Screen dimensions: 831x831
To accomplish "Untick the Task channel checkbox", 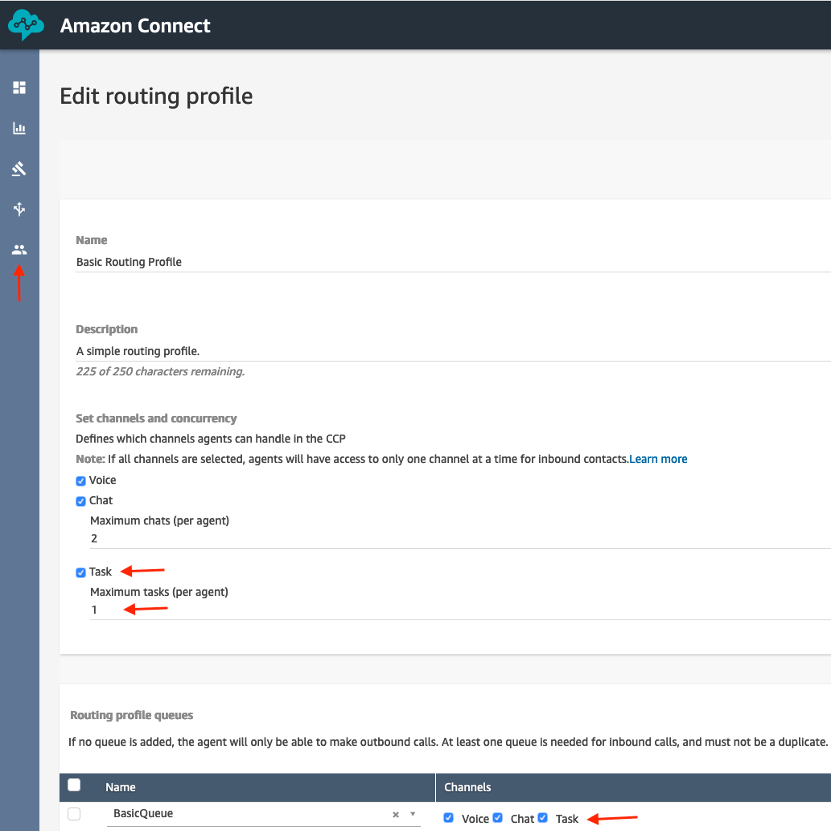I will tap(80, 572).
